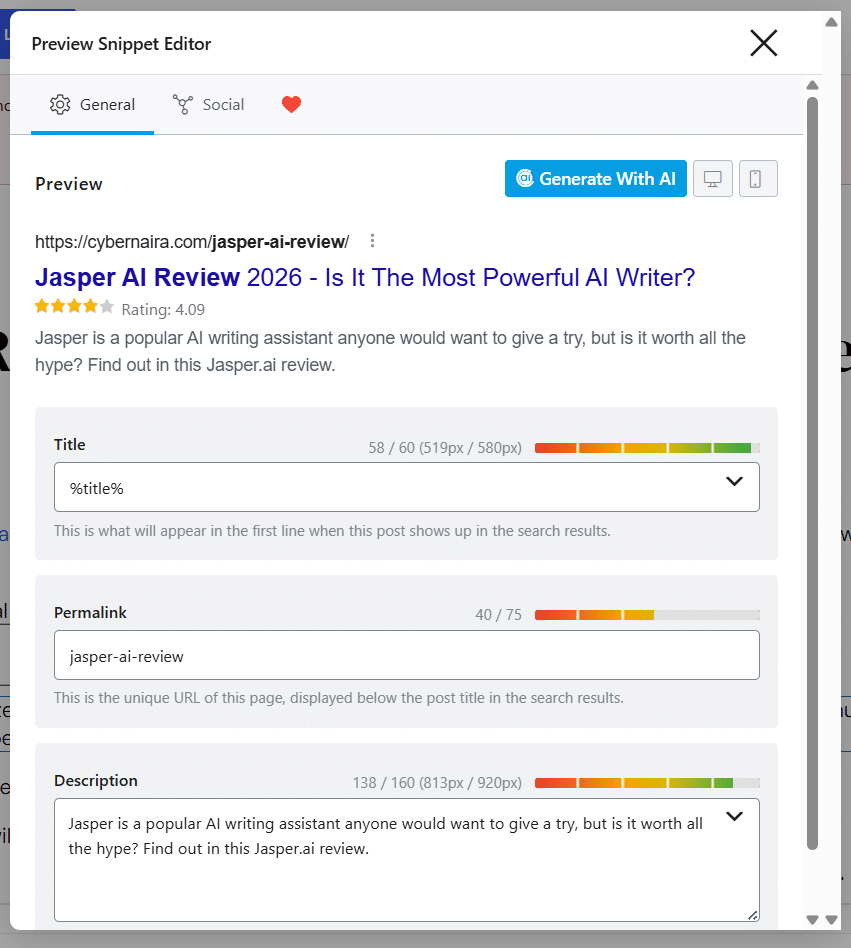Click the red heart tab icon
This screenshot has height=948, width=851.
click(x=291, y=105)
